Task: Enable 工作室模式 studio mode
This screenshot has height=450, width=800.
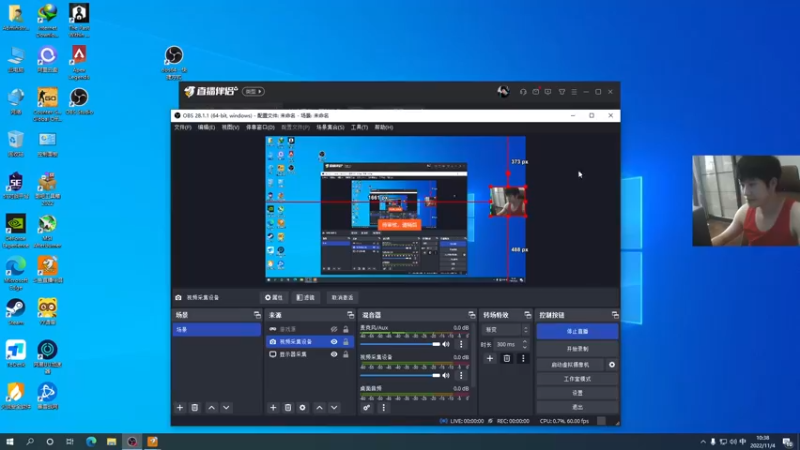Action: tap(577, 379)
